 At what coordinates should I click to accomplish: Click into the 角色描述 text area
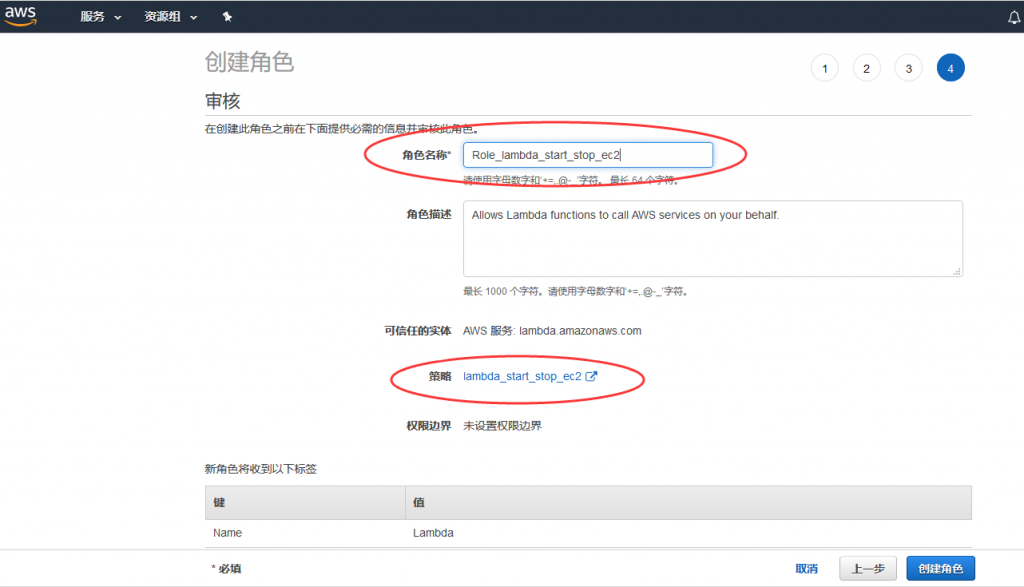pyautogui.click(x=712, y=238)
